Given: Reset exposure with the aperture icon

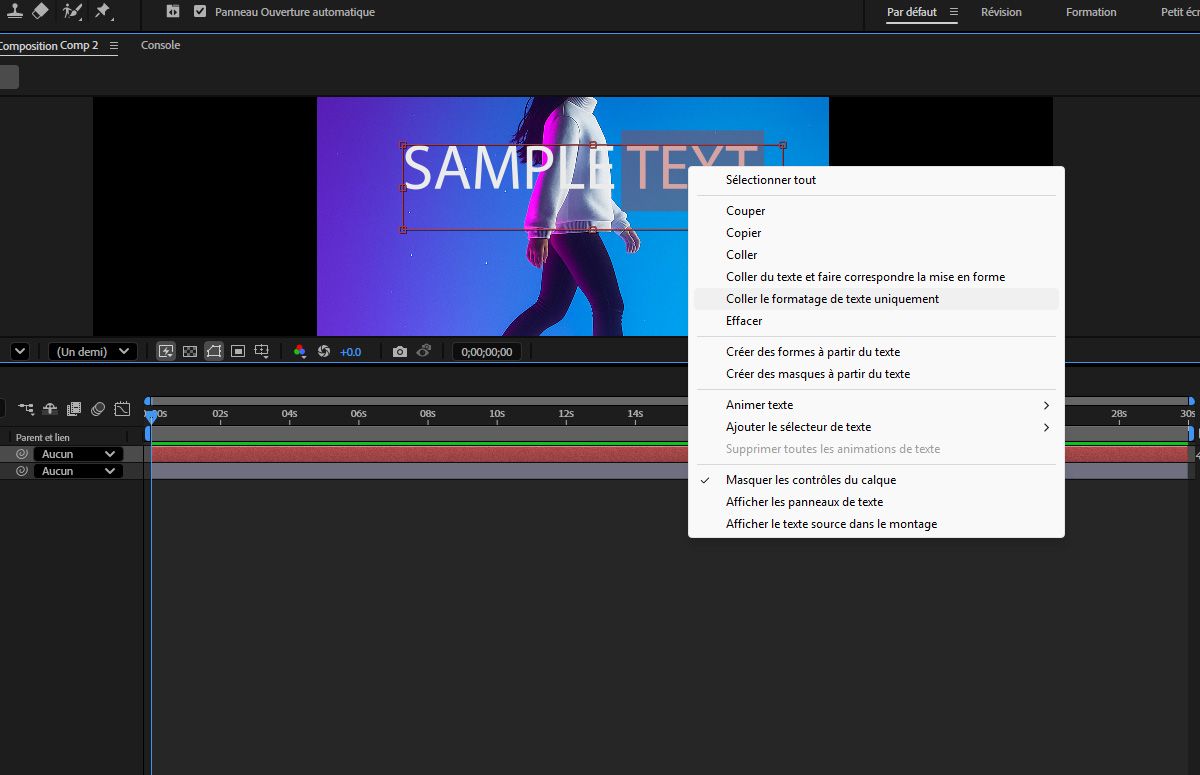Looking at the screenshot, I should (324, 351).
